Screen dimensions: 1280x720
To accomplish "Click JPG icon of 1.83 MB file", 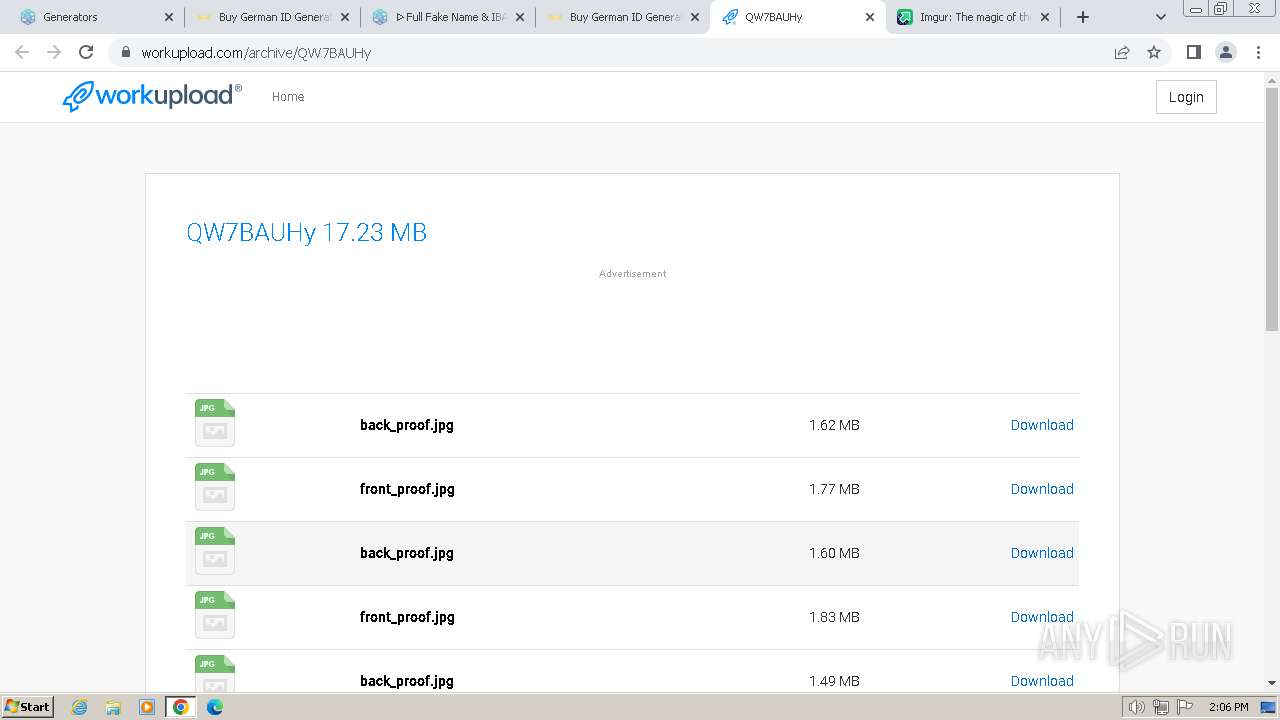I will [x=215, y=615].
